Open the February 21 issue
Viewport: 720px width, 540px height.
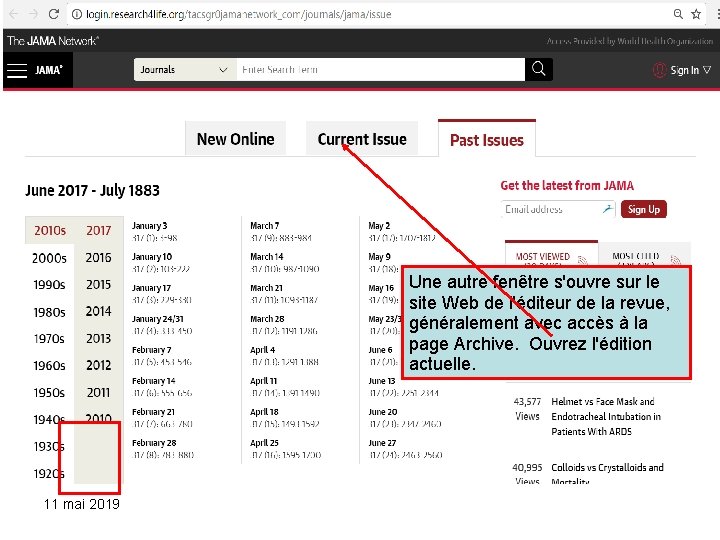[153, 412]
